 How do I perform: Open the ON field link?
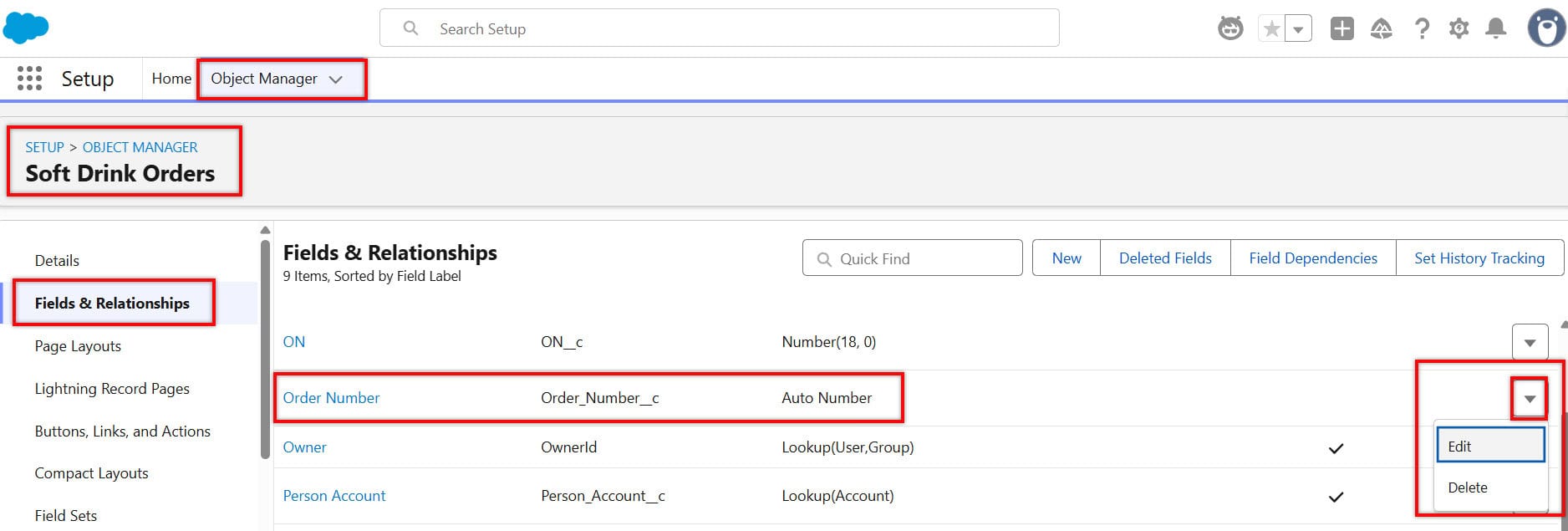[294, 342]
